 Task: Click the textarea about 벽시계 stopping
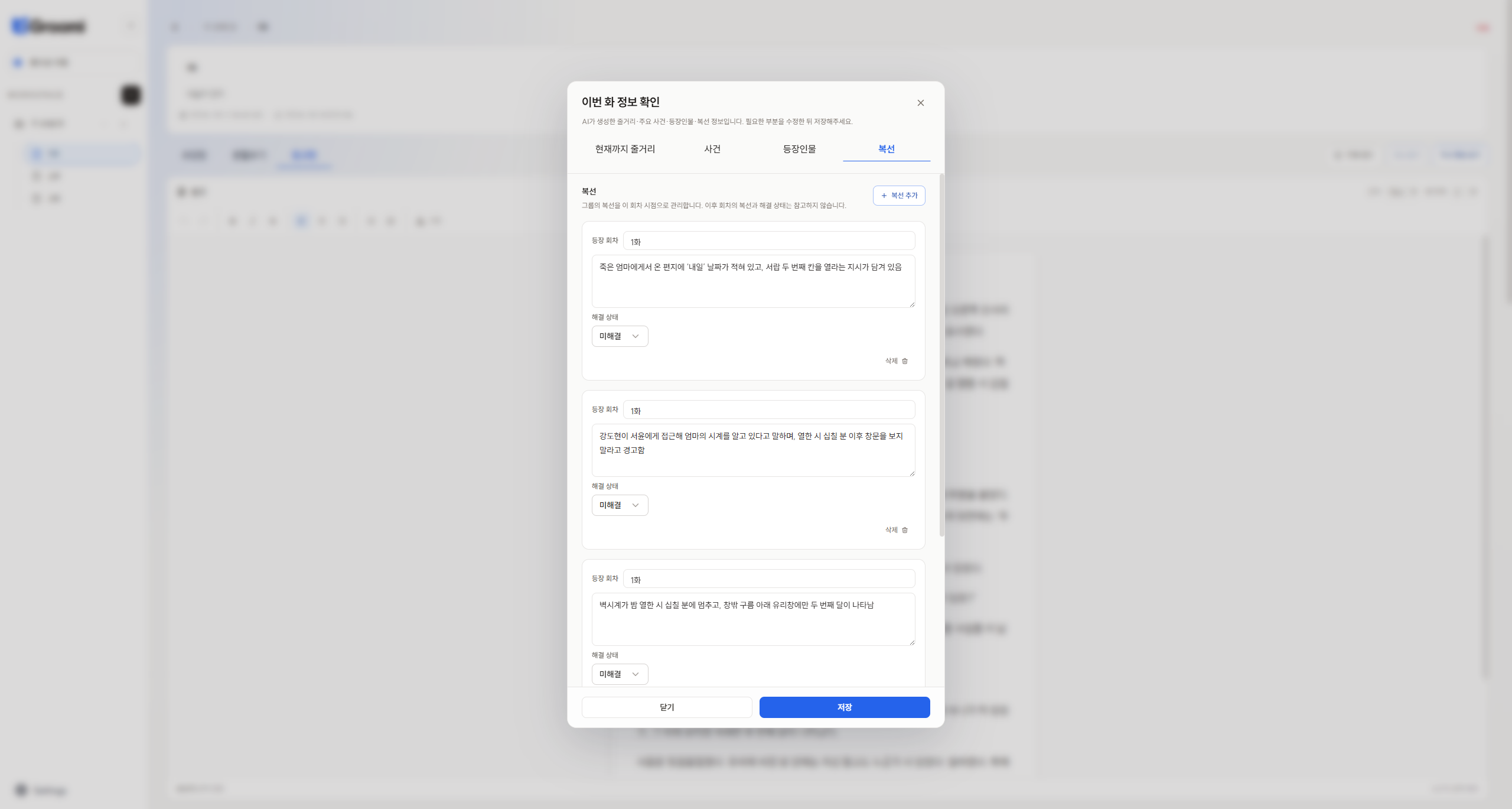753,619
